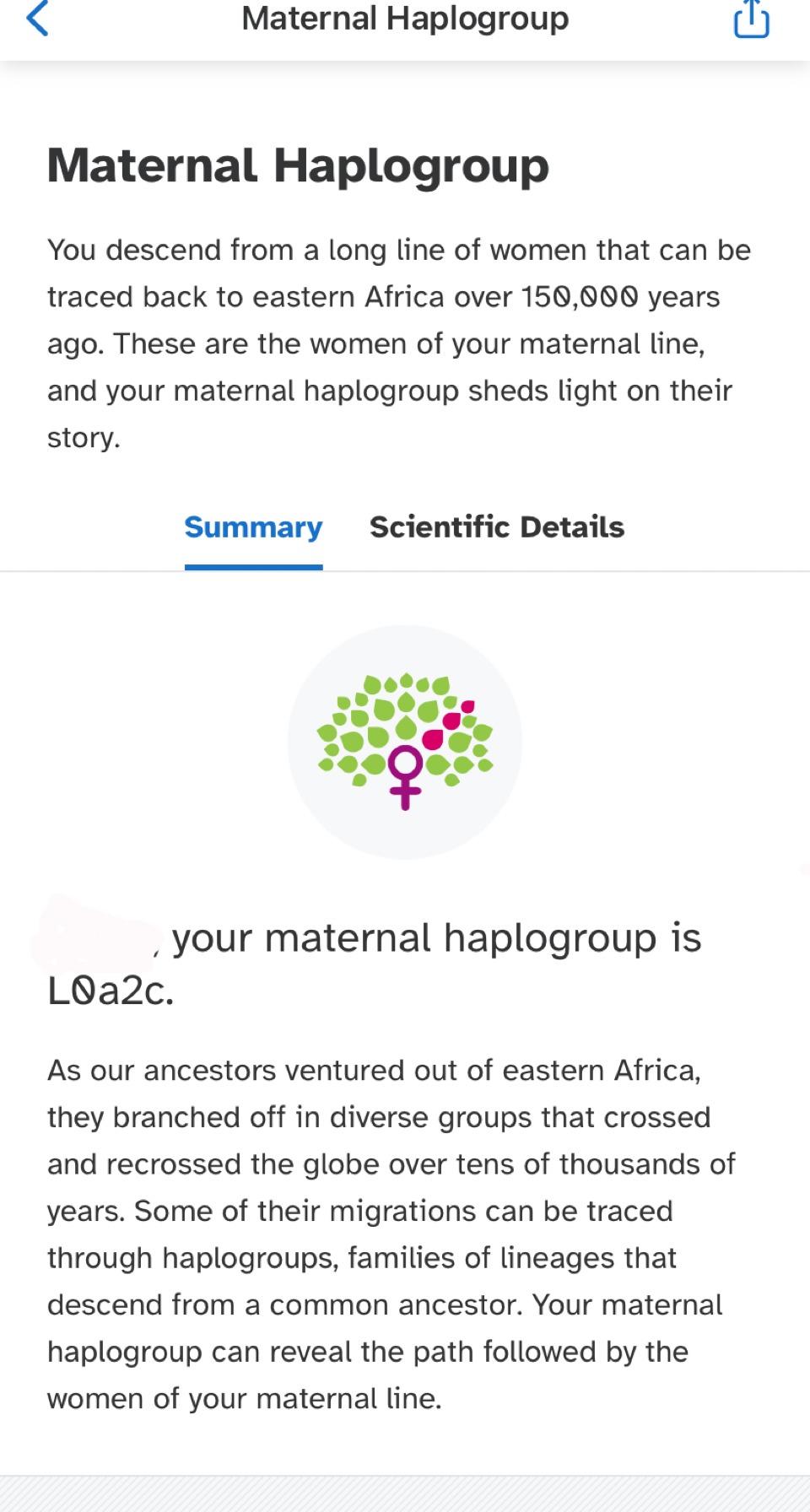Tap the haplogroup tree illustration
The width and height of the screenshot is (810, 1512).
(405, 736)
